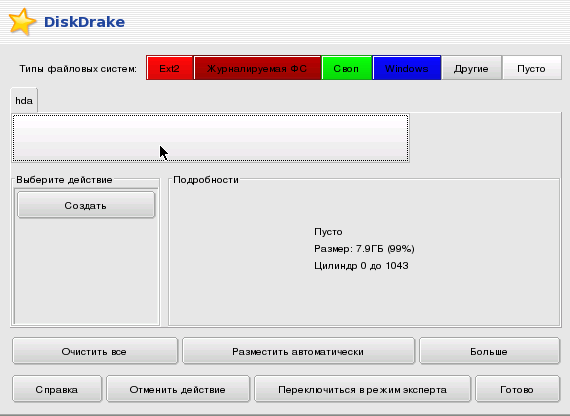Viewport: 570px width, 416px height.
Task: Click the DiskDrake star logo icon
Action: point(23,22)
